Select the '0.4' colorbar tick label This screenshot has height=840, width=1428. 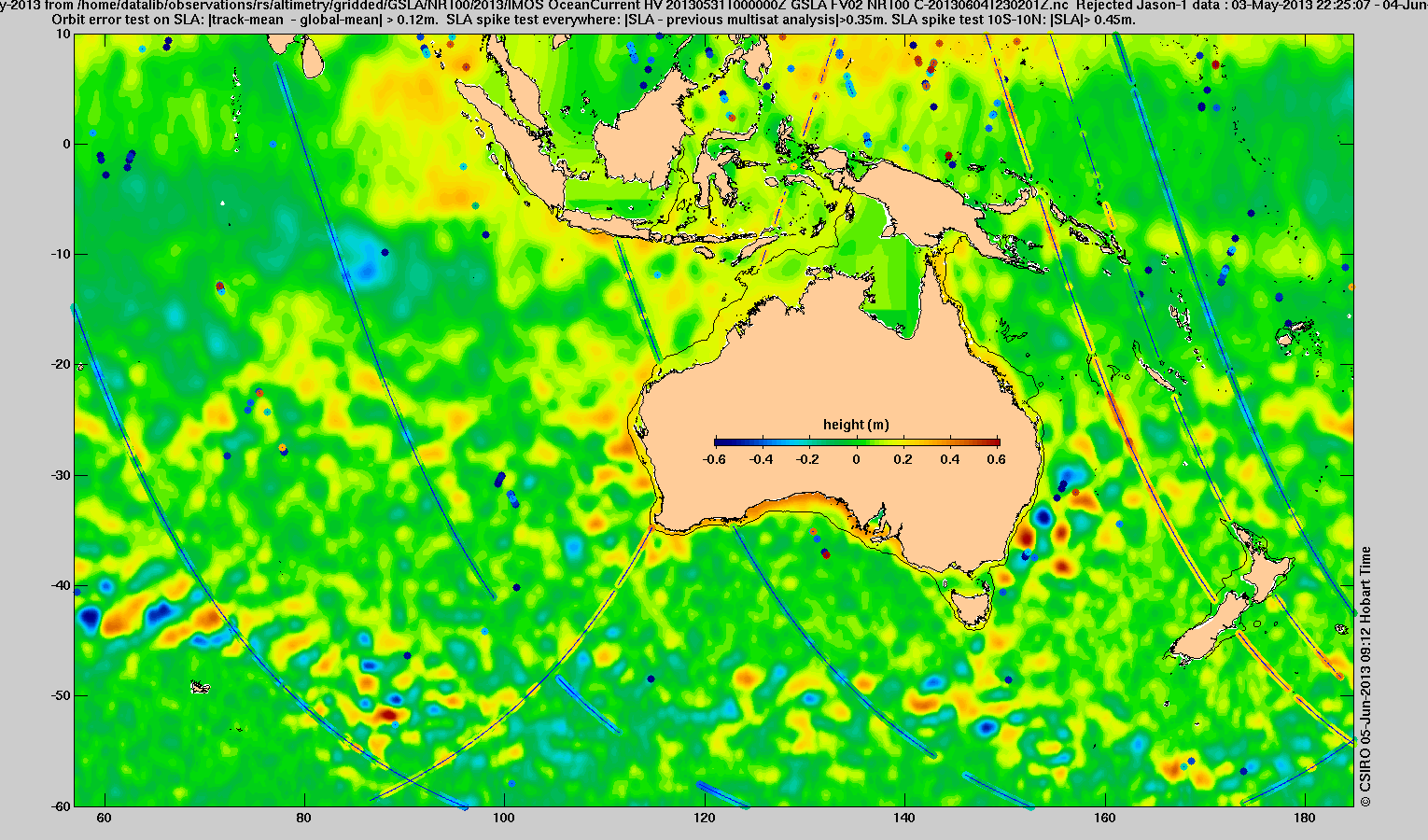952,459
